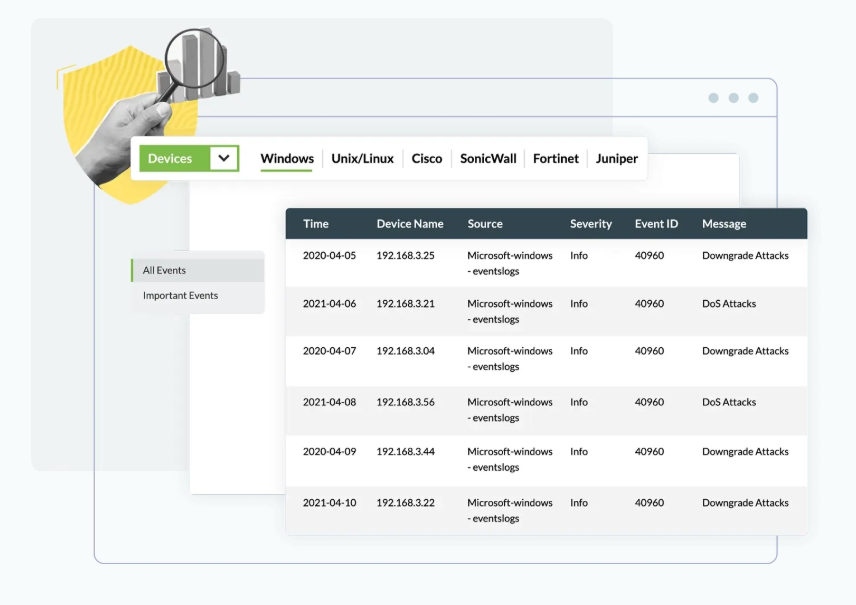Select the date 2021-04-08
856x605 pixels.
(x=329, y=402)
